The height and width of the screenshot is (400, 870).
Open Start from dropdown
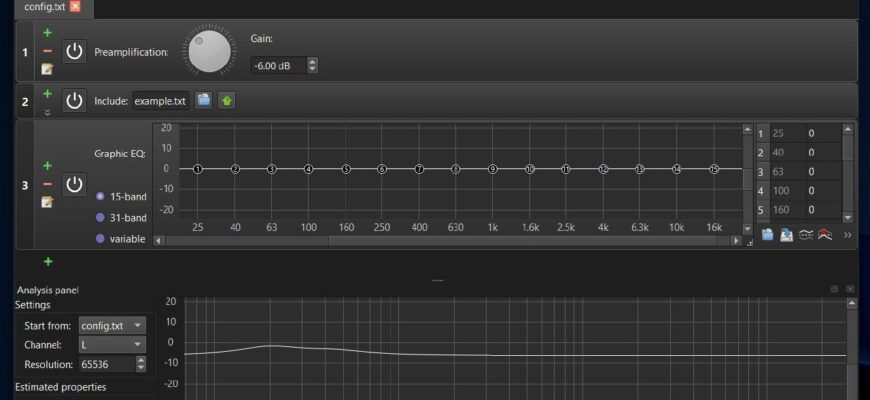coord(113,325)
